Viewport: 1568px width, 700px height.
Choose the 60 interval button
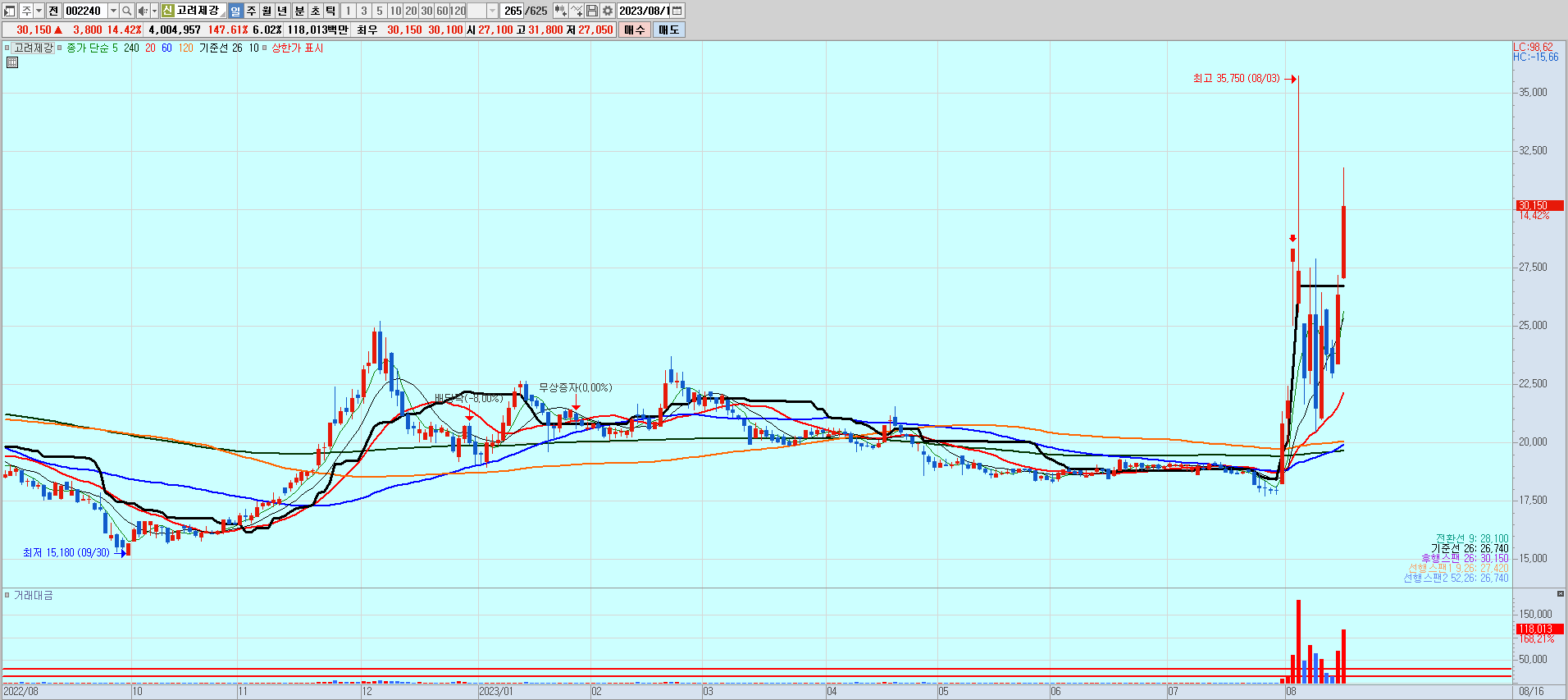coord(442,11)
